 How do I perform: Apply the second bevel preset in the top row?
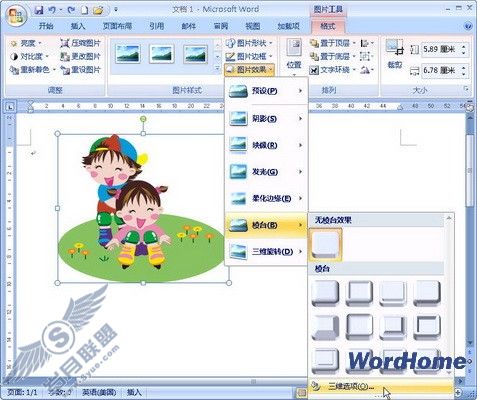click(x=359, y=293)
